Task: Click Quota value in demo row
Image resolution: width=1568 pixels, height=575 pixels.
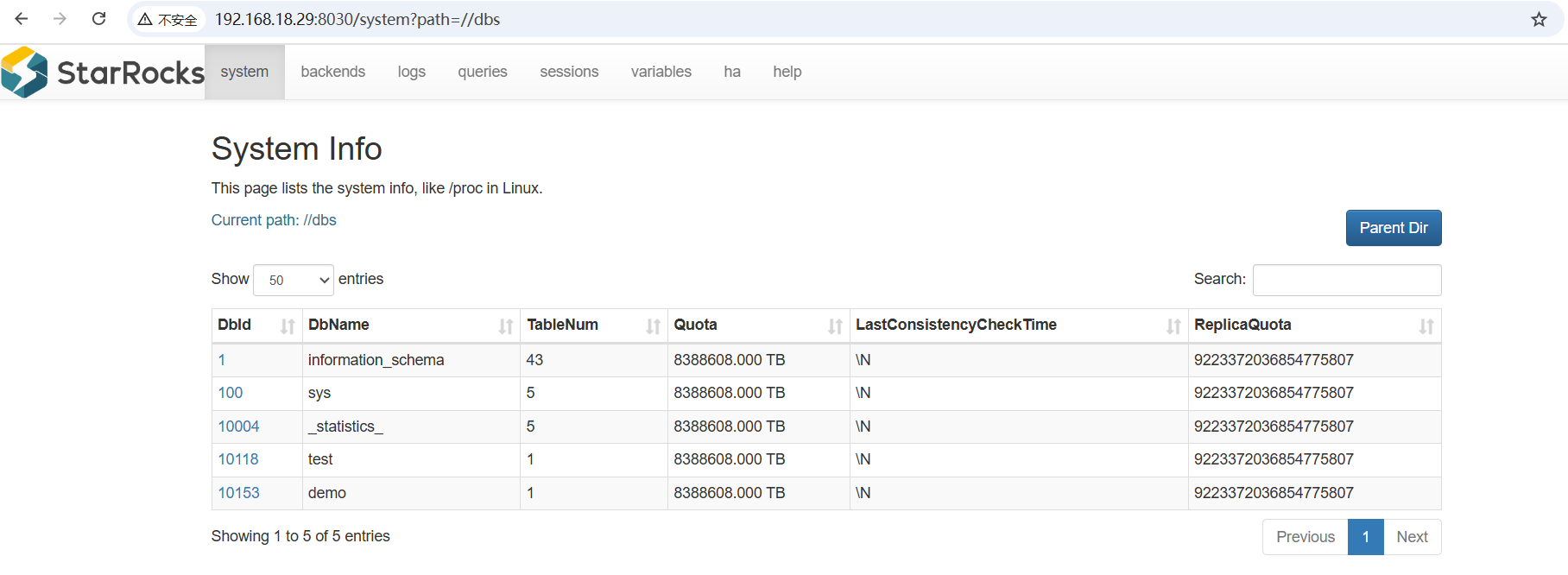Action: click(x=730, y=493)
